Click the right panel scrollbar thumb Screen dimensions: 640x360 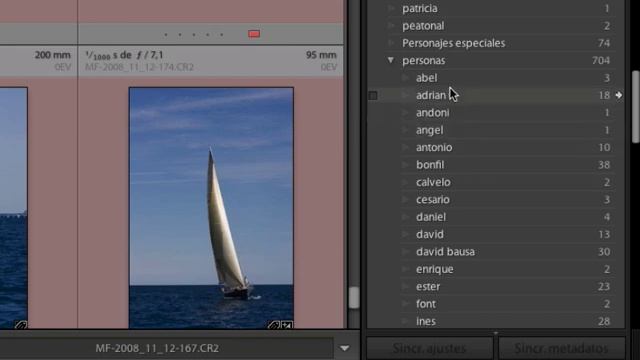(x=636, y=107)
